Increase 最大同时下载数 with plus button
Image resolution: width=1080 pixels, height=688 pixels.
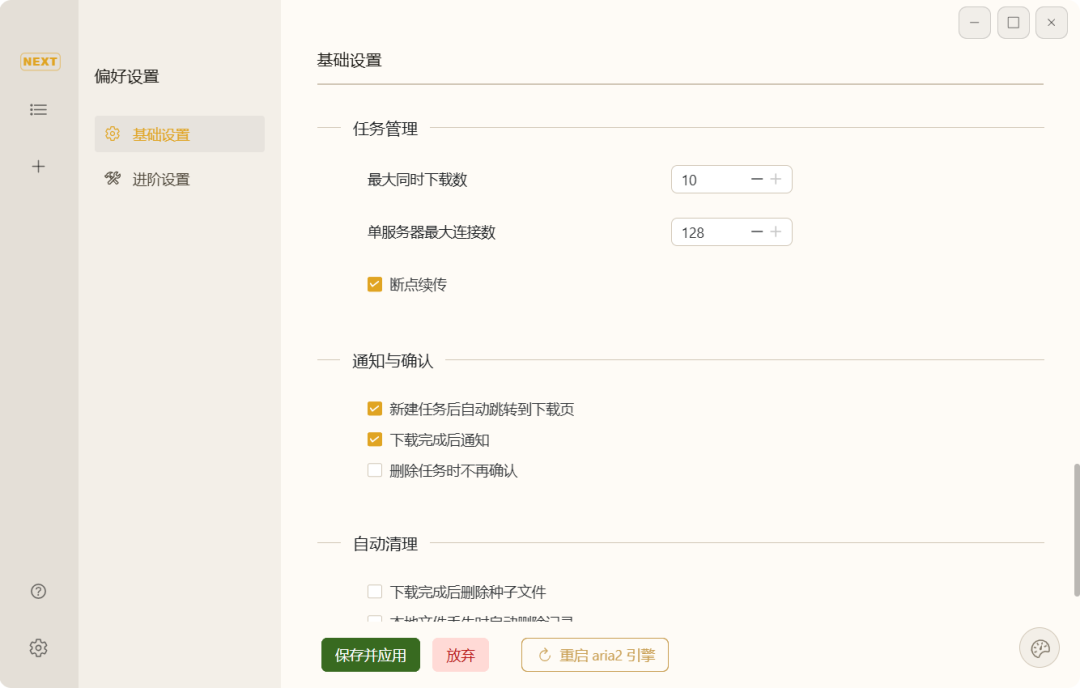click(x=775, y=180)
